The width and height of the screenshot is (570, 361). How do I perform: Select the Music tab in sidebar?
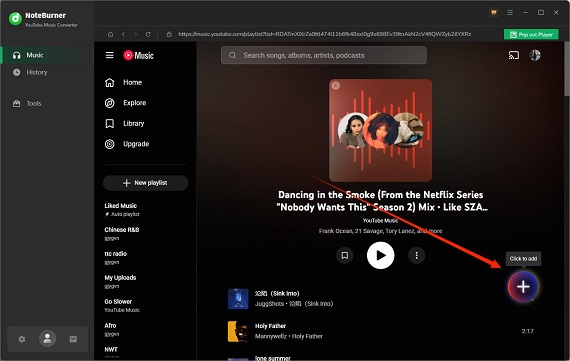click(x=47, y=55)
